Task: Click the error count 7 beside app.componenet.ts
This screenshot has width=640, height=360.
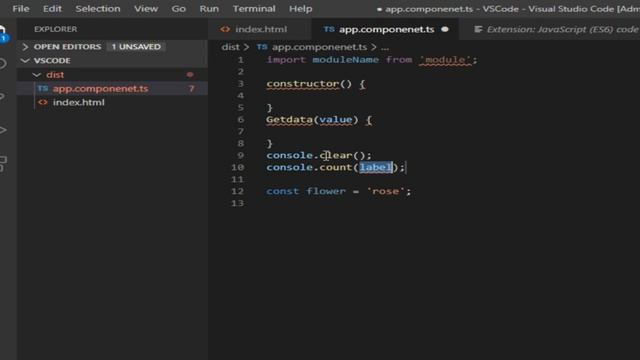Action: point(191,89)
